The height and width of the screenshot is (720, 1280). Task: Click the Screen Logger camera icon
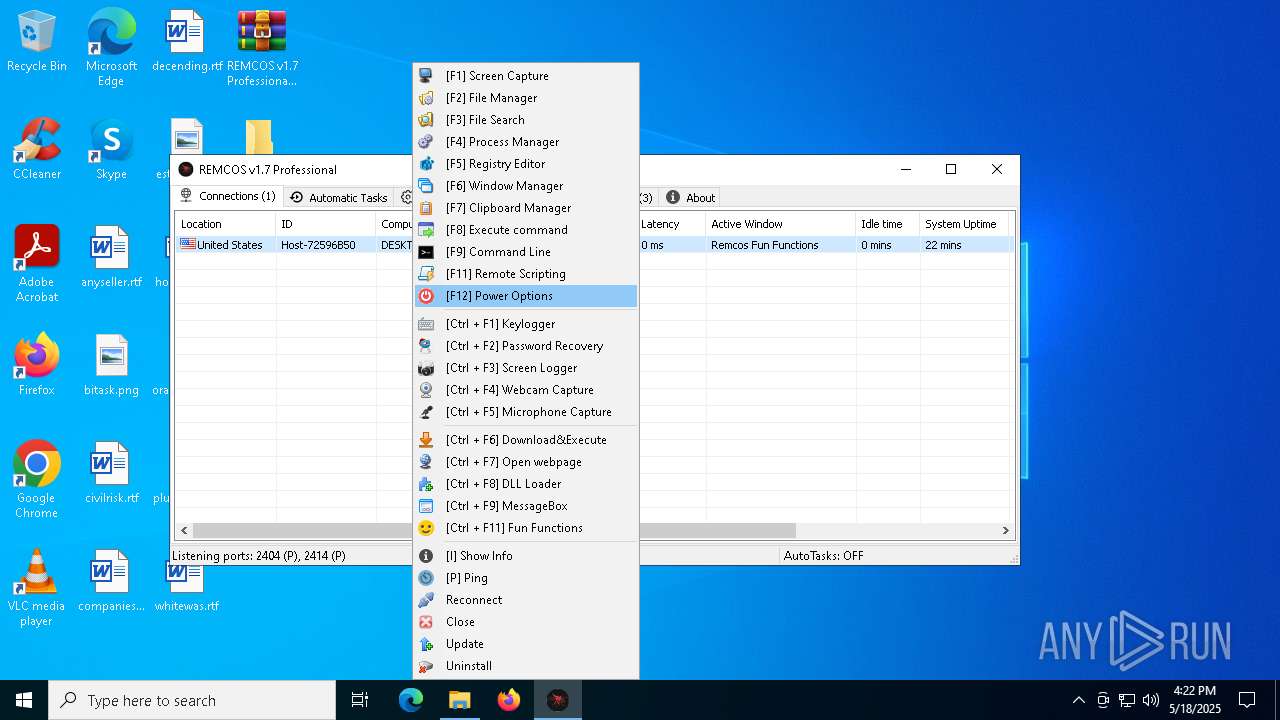coord(426,368)
